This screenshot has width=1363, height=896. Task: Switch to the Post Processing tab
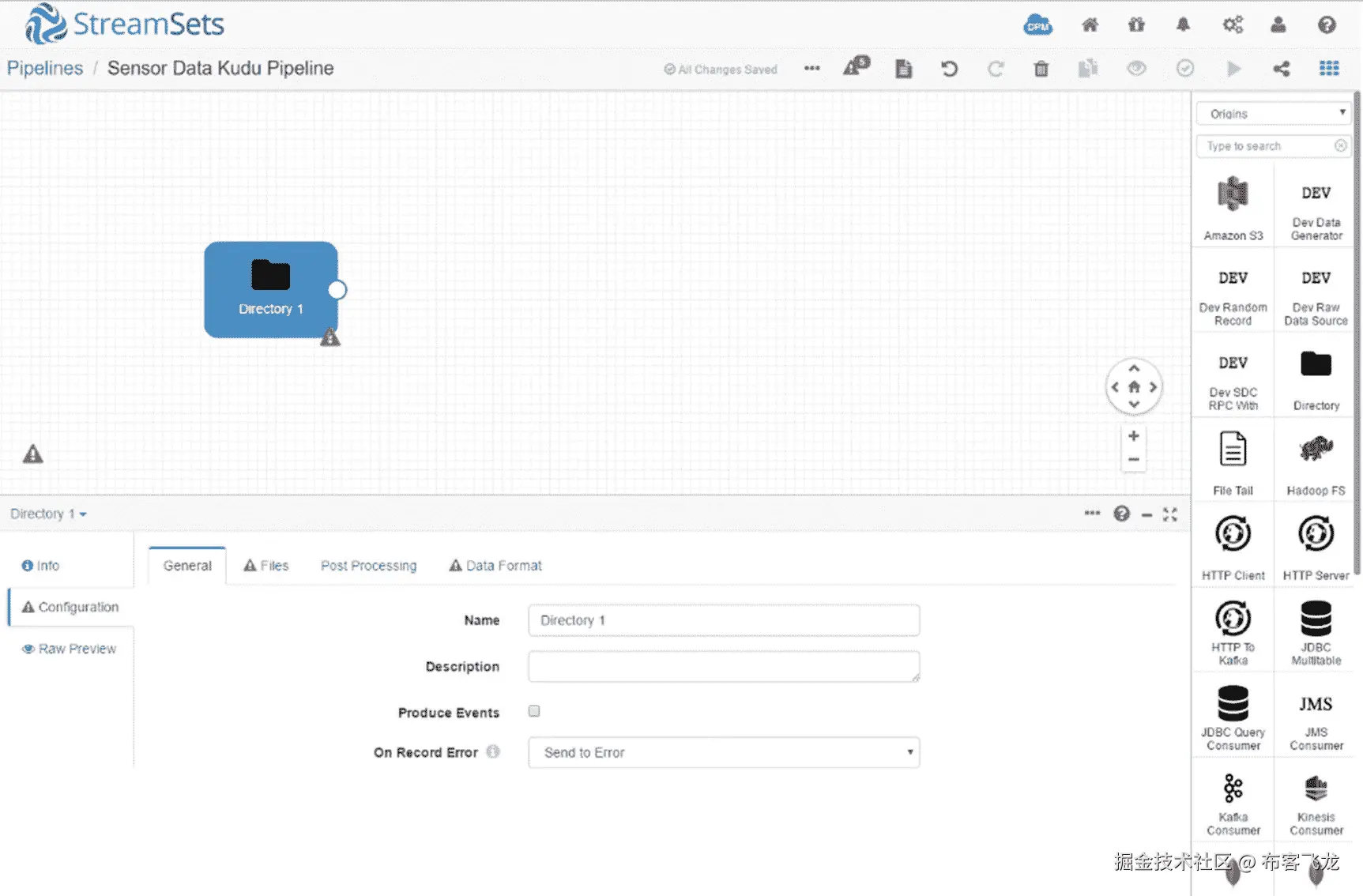368,566
